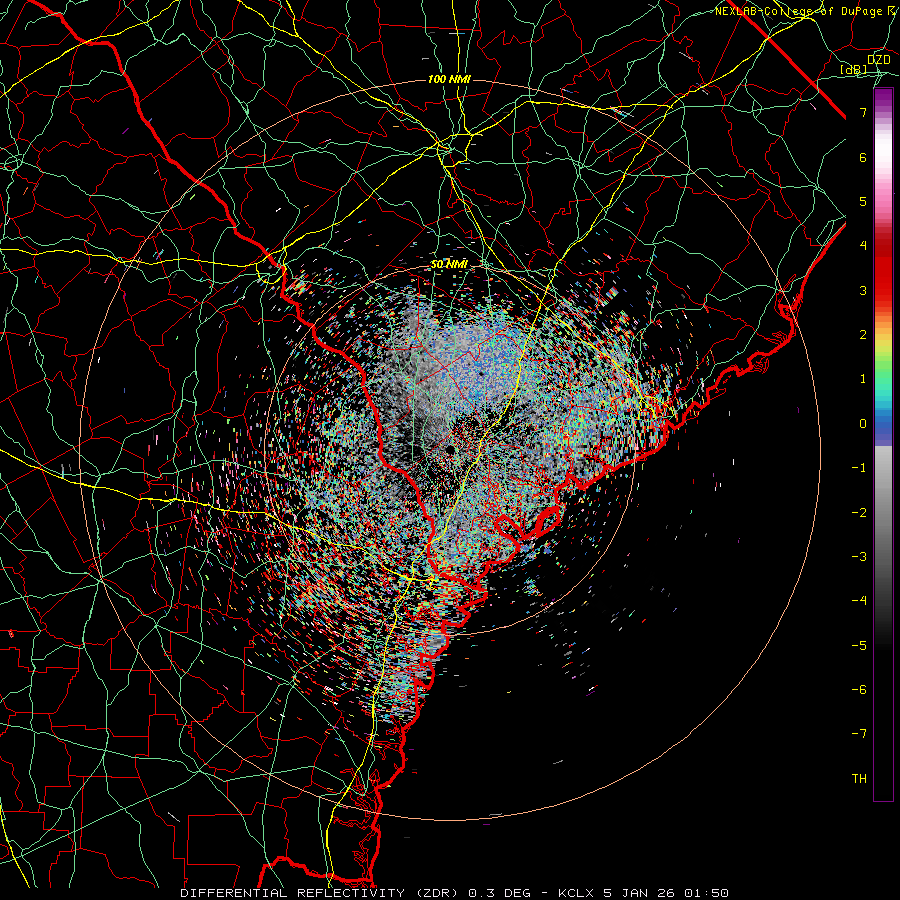Click the 0.3 DEG elevation text in caption

point(500,893)
